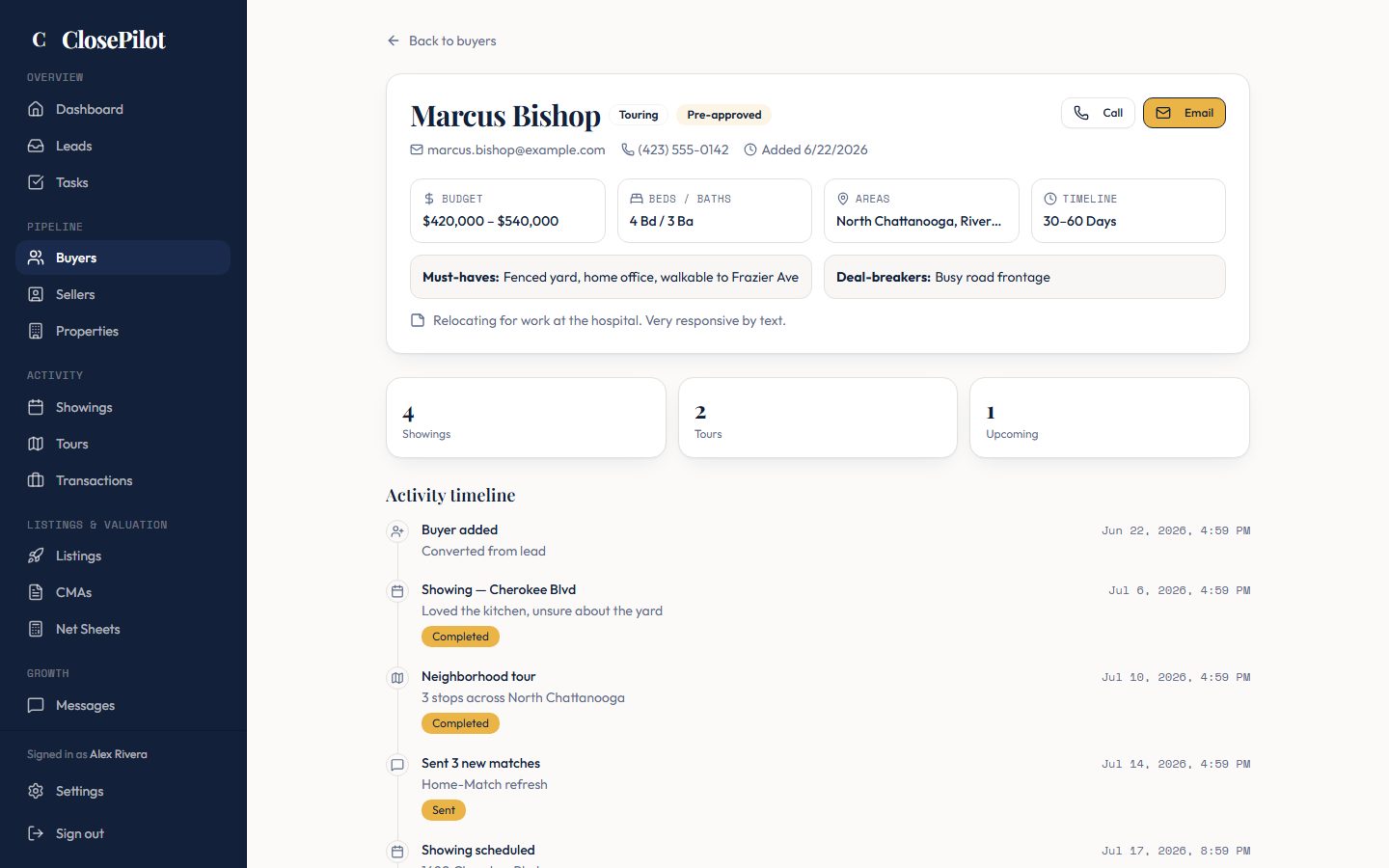This screenshot has width=1389, height=868.
Task: Click Activity timeline heading
Action: (x=450, y=495)
